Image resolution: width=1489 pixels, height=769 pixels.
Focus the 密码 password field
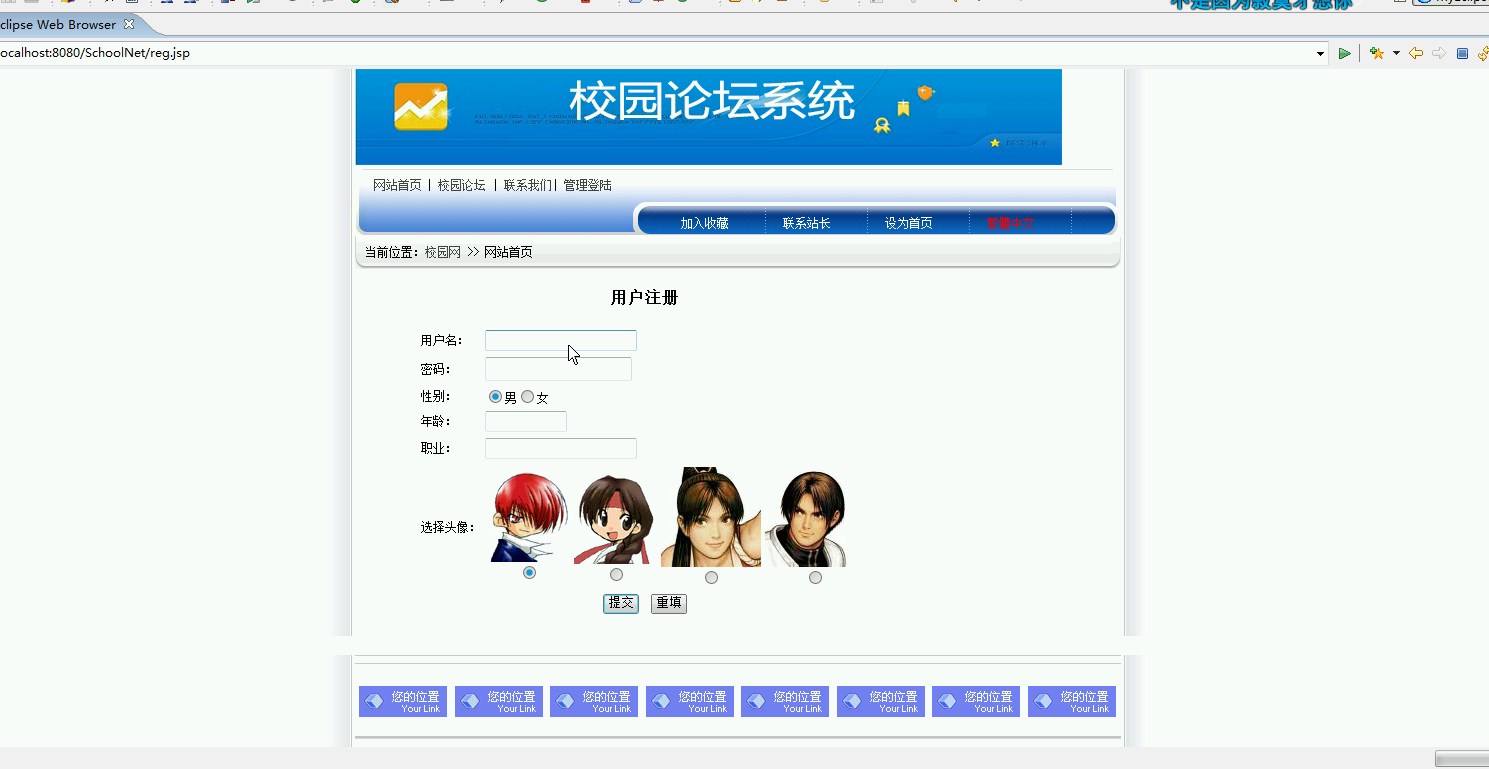pos(558,369)
